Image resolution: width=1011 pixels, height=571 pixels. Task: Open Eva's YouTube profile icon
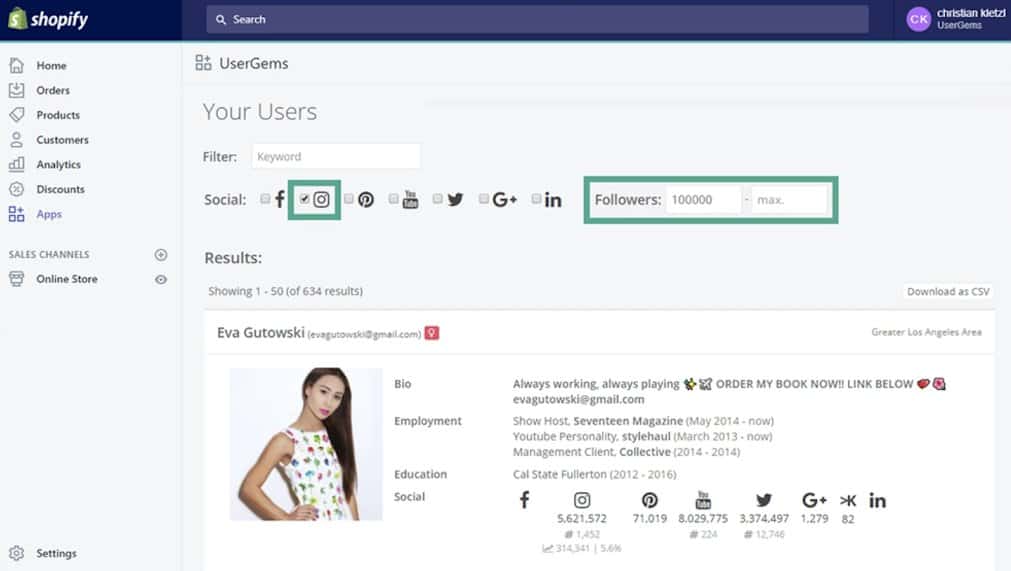(703, 499)
